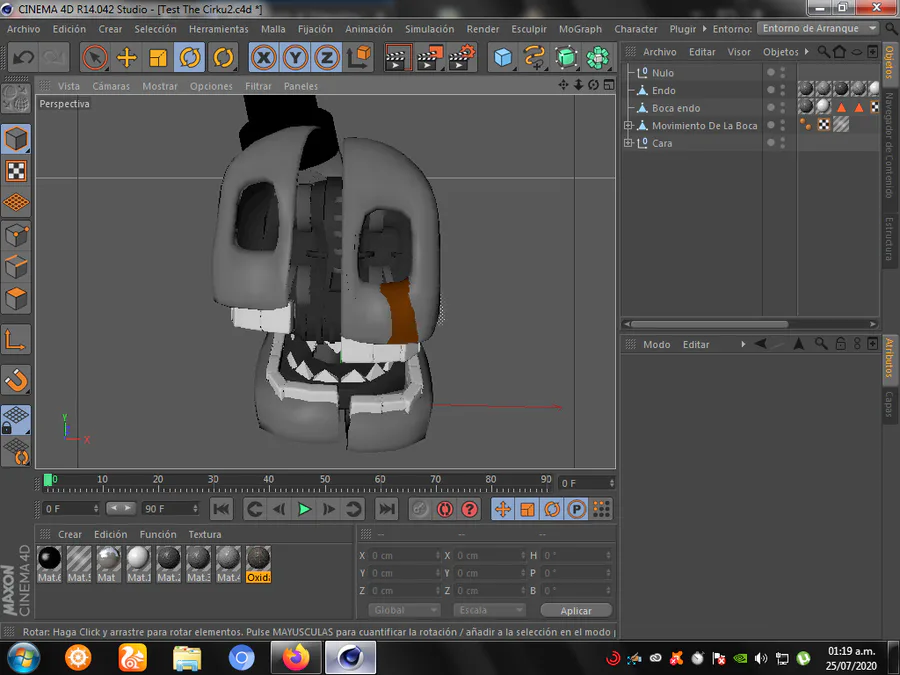Click the Aplicar button
Viewport: 900px width, 675px height.
[576, 610]
